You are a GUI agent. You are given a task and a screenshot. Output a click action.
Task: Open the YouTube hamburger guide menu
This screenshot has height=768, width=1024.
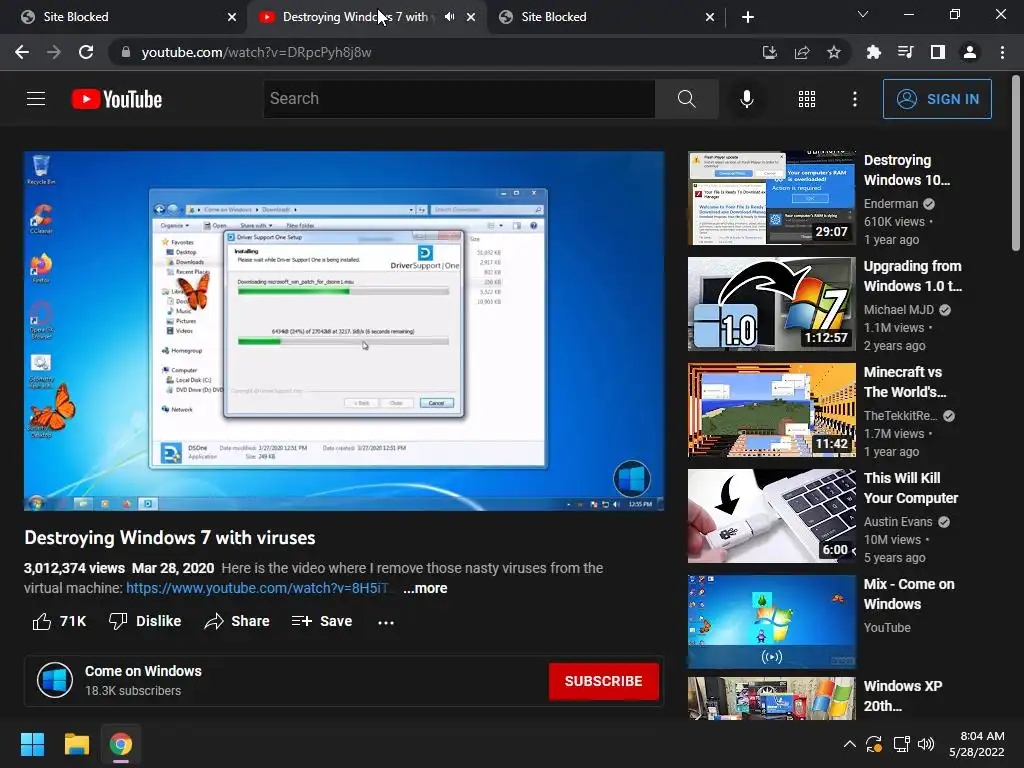click(x=36, y=99)
